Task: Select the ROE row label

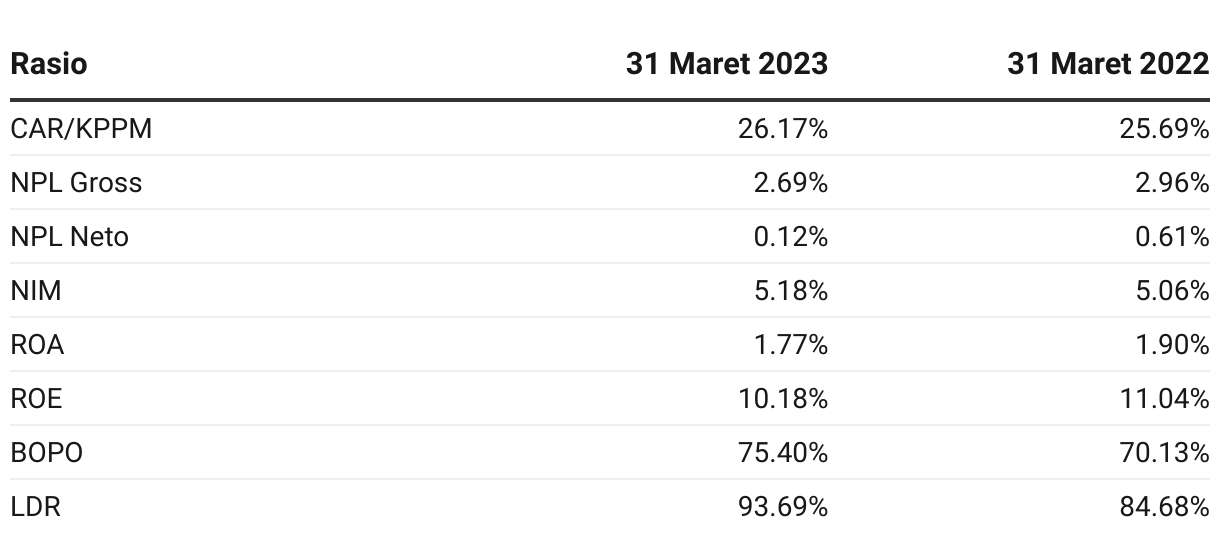Action: pyautogui.click(x=36, y=399)
